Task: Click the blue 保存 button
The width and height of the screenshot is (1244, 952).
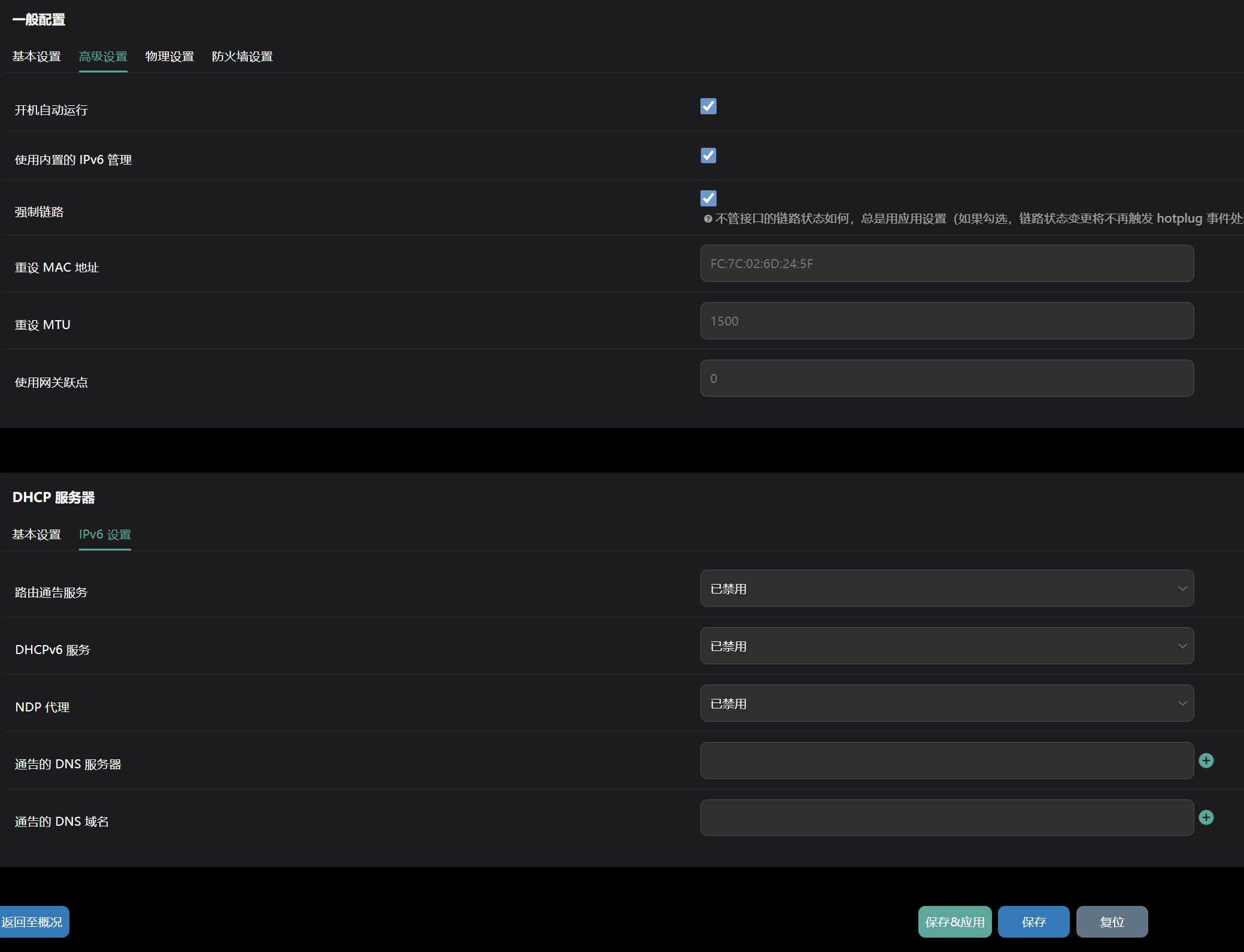Action: pyautogui.click(x=1033, y=921)
